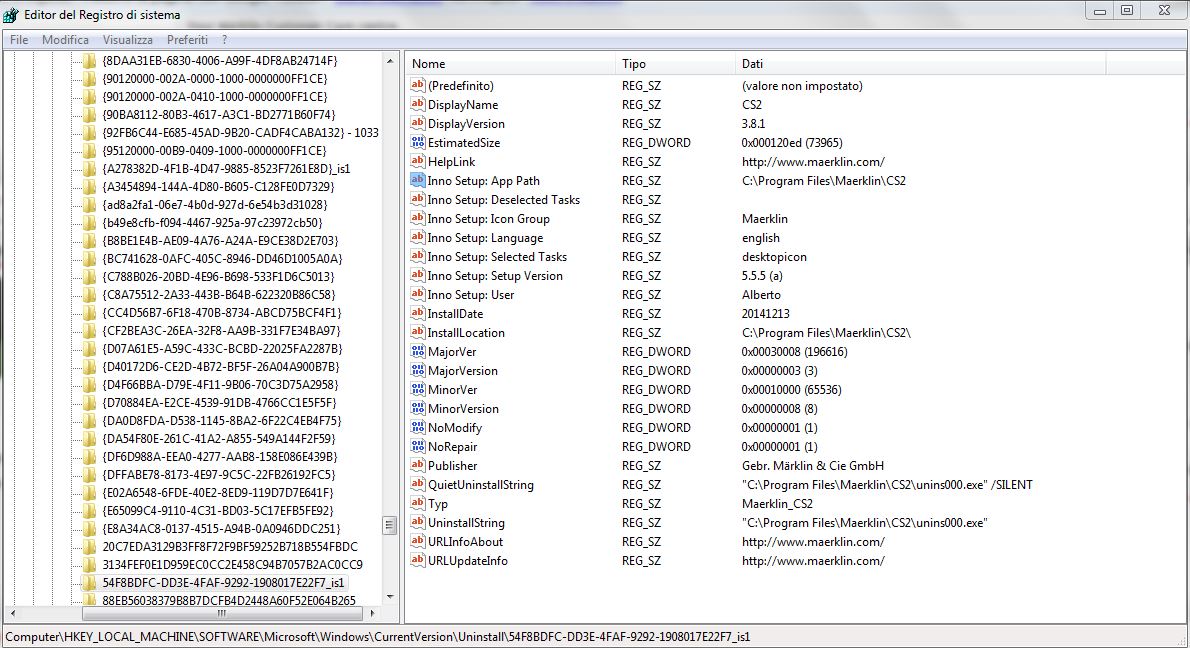Click folder icon of 54F8BDFC-DD3E-4FAF-9292-1908017E22F7_is1
1190x648 pixels.
coord(90,583)
